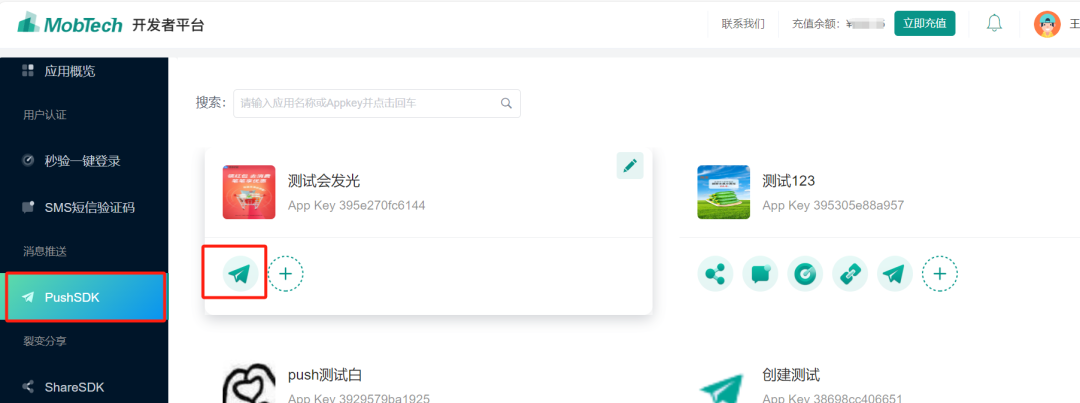Click the MobTech logo
Viewport: 1080px width, 403px height.
point(69,23)
